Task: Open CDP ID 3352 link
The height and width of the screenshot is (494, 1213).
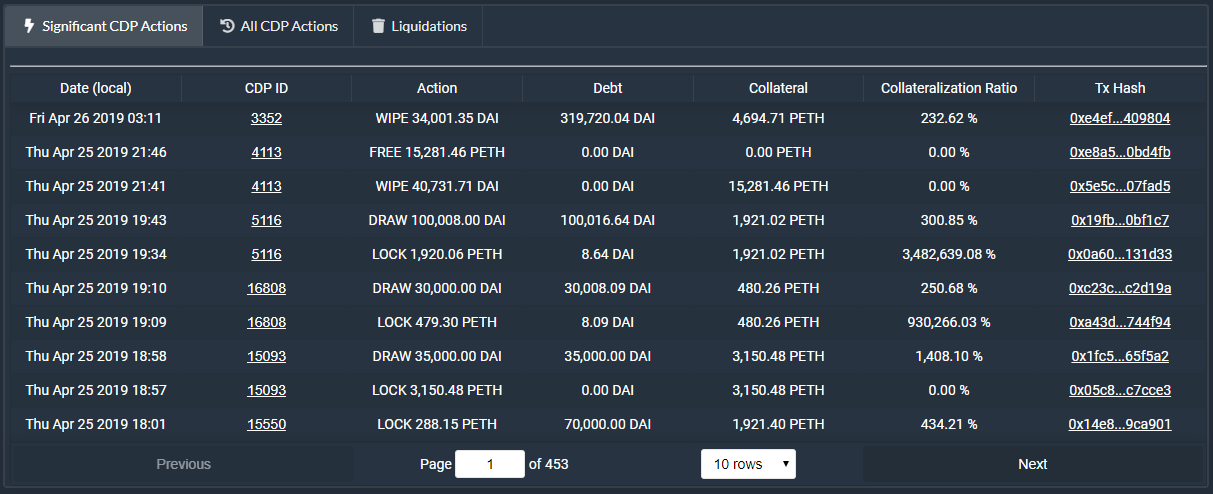Action: (266, 118)
